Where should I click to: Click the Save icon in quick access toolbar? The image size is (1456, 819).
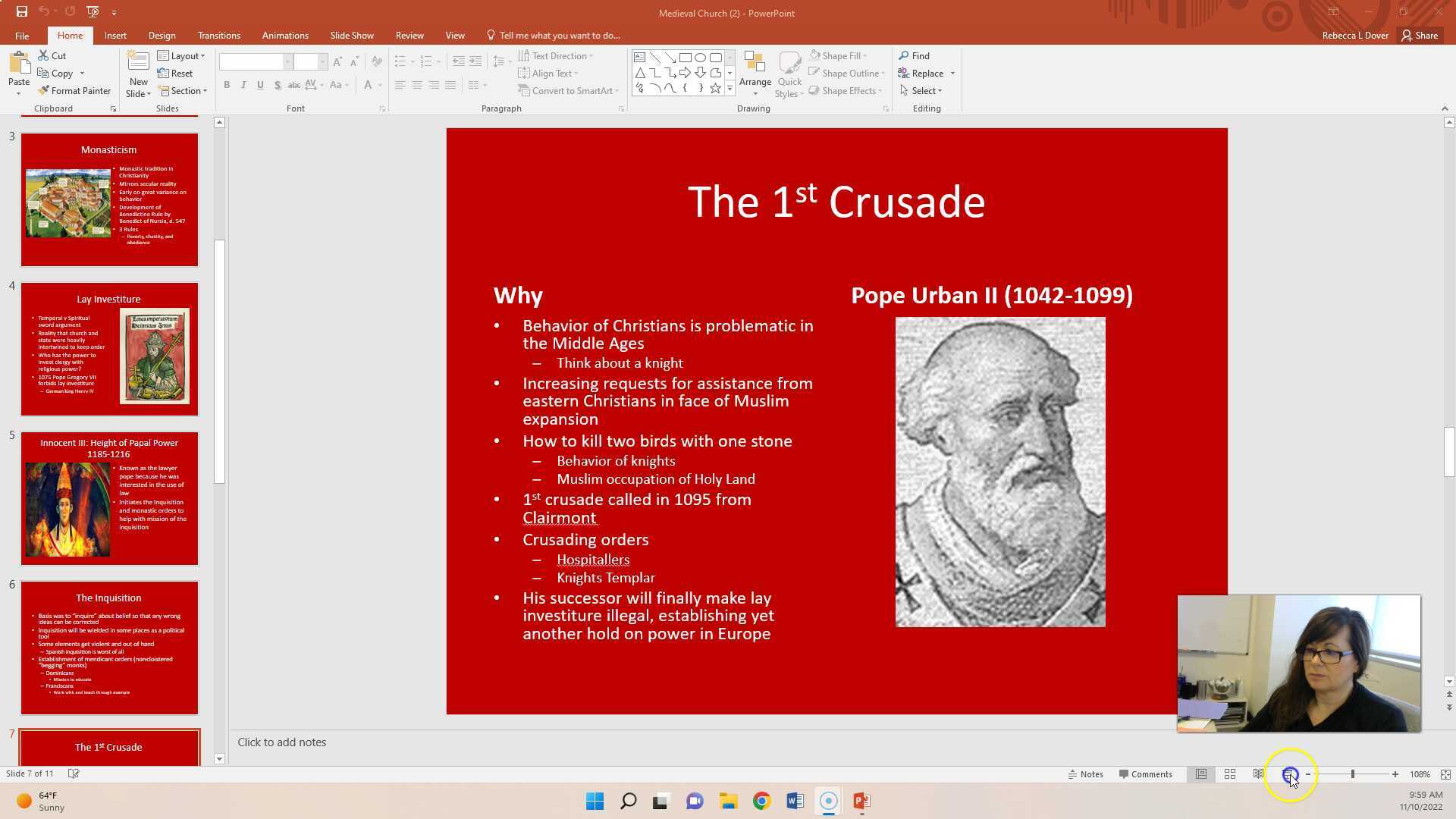[x=21, y=12]
